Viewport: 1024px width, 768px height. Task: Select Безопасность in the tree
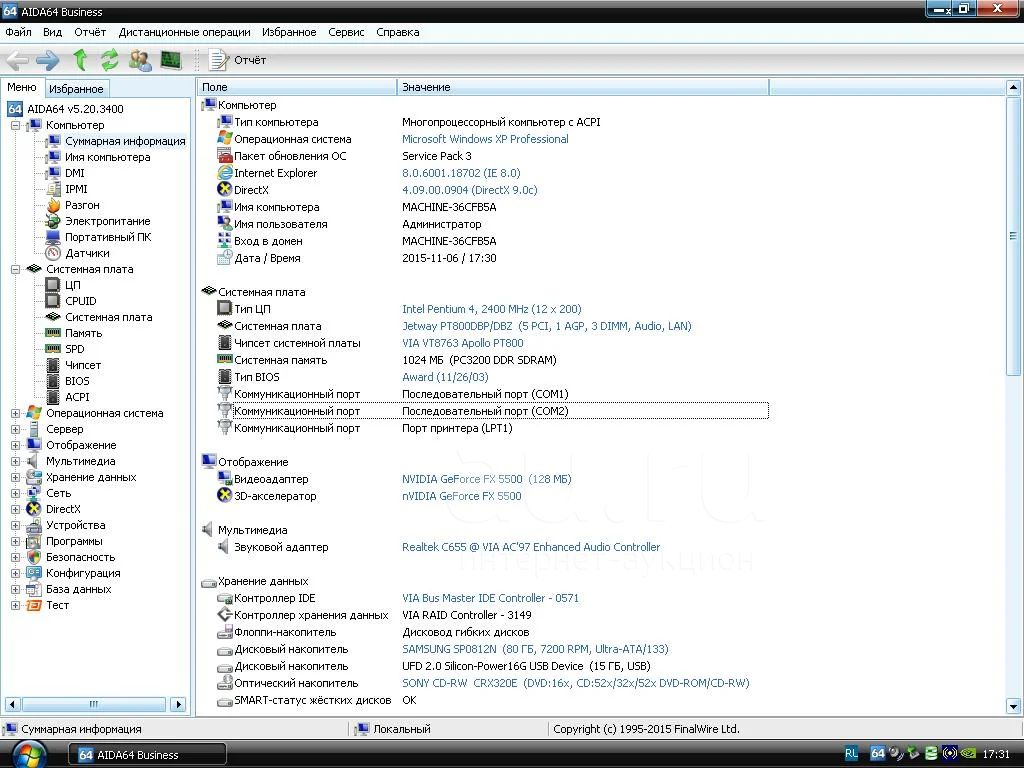coord(80,557)
